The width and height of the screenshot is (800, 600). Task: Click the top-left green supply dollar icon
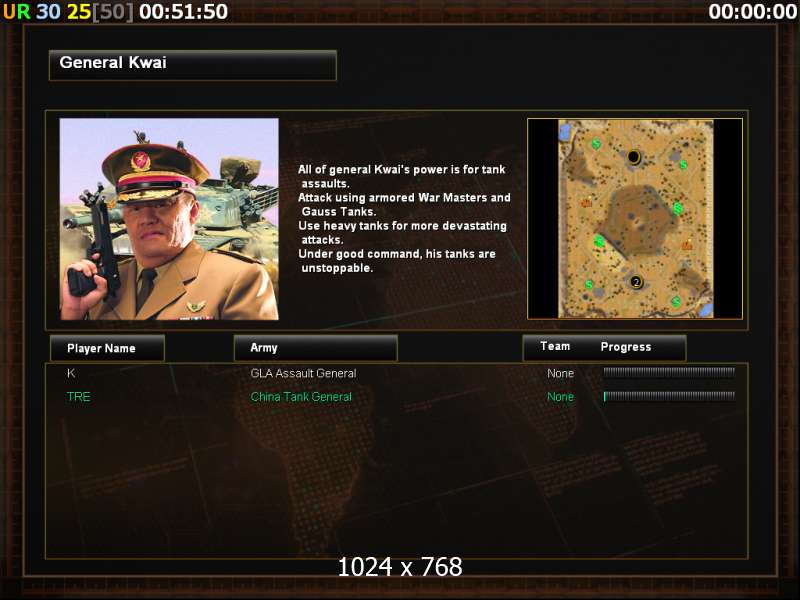596,144
